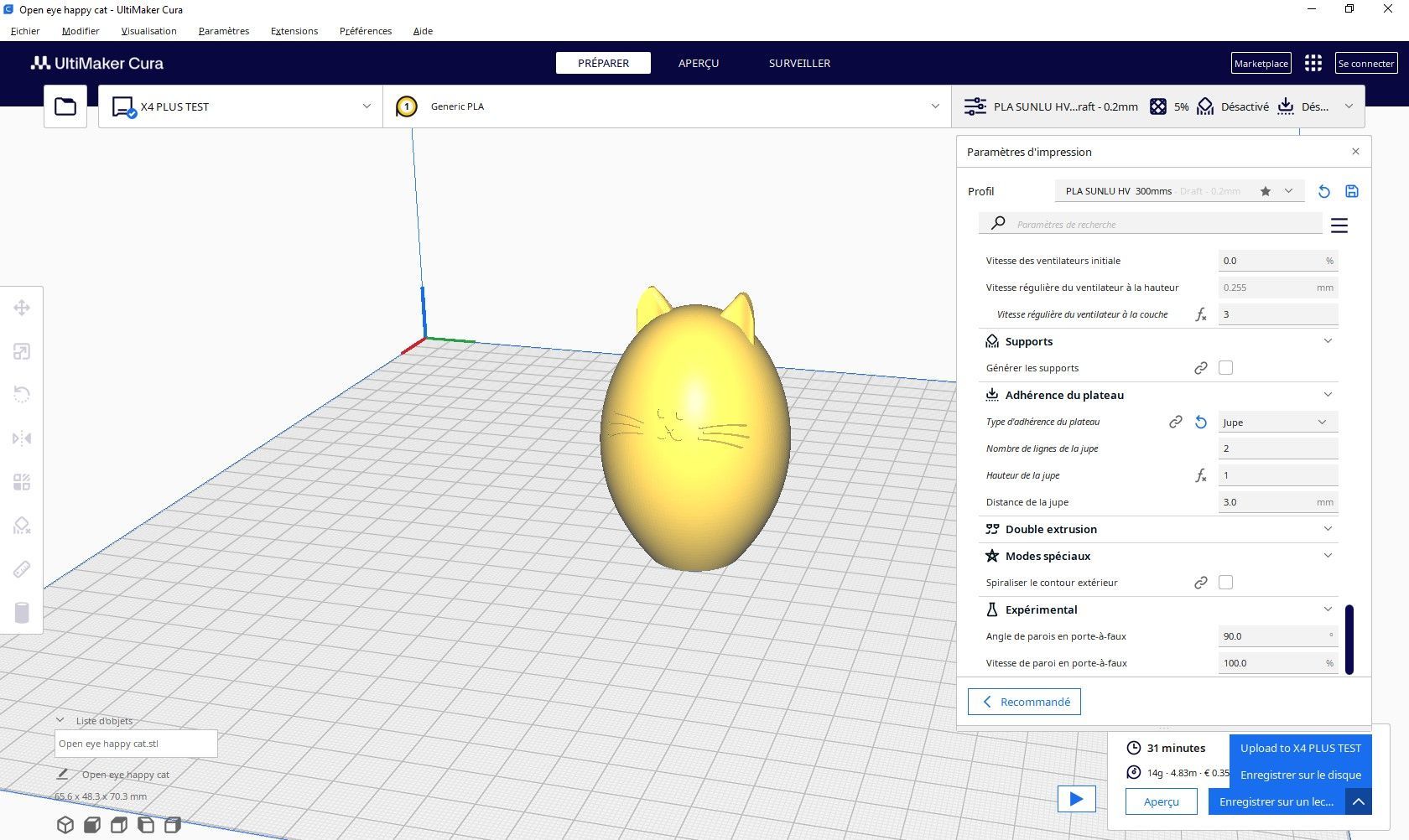This screenshot has height=840, width=1409.
Task: Select the Mirror tool in left toolbar
Action: 22,438
